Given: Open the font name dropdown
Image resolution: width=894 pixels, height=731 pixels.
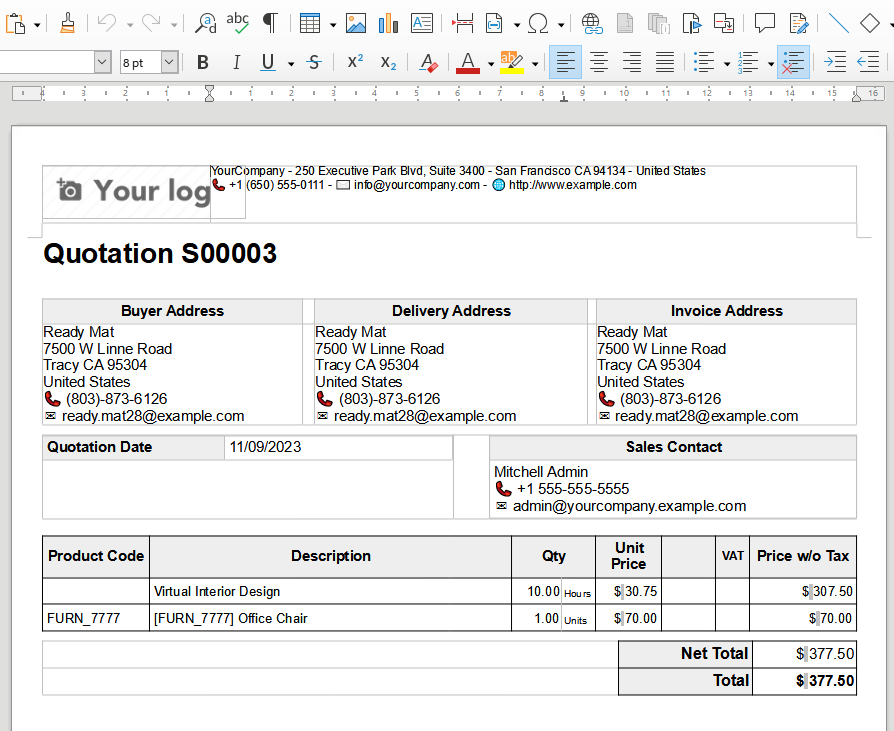Looking at the screenshot, I should pyautogui.click(x=102, y=62).
